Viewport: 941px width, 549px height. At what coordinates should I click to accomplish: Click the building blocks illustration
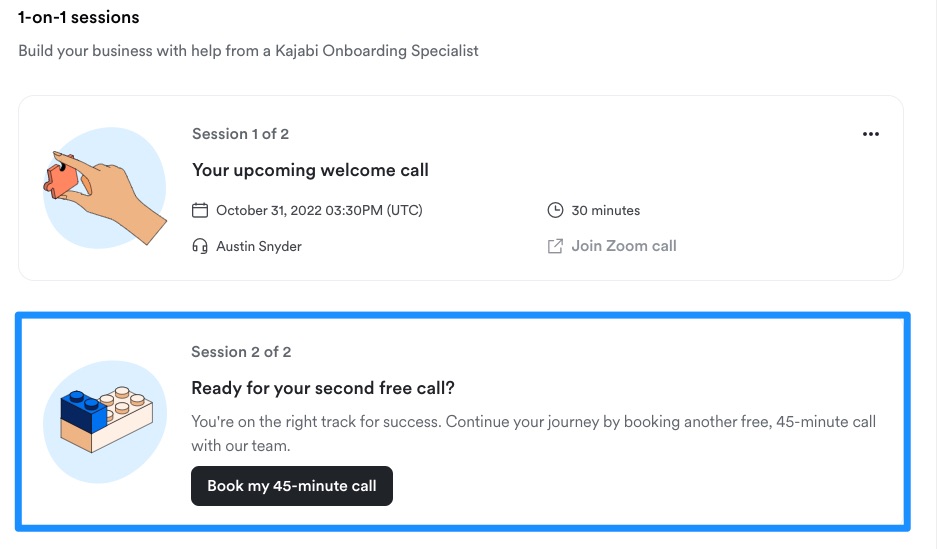pyautogui.click(x=105, y=422)
